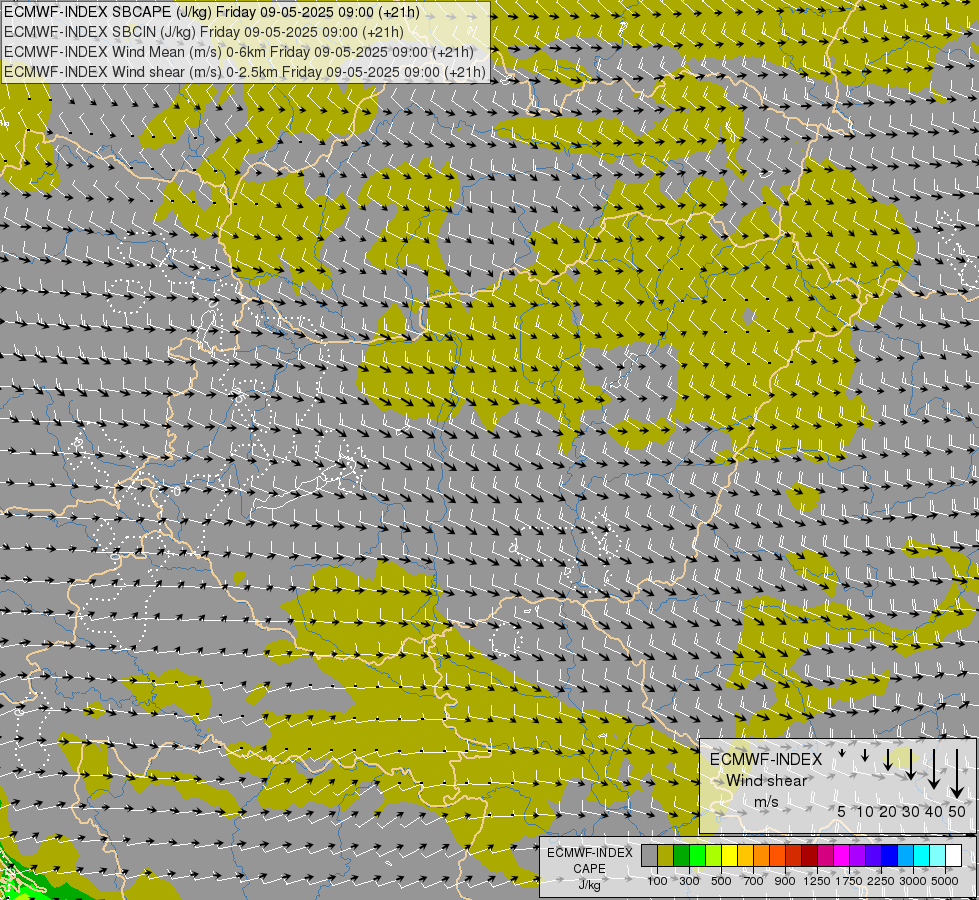Click the '40' wind shear scale number
Screen dimensions: 979x900
click(x=933, y=811)
